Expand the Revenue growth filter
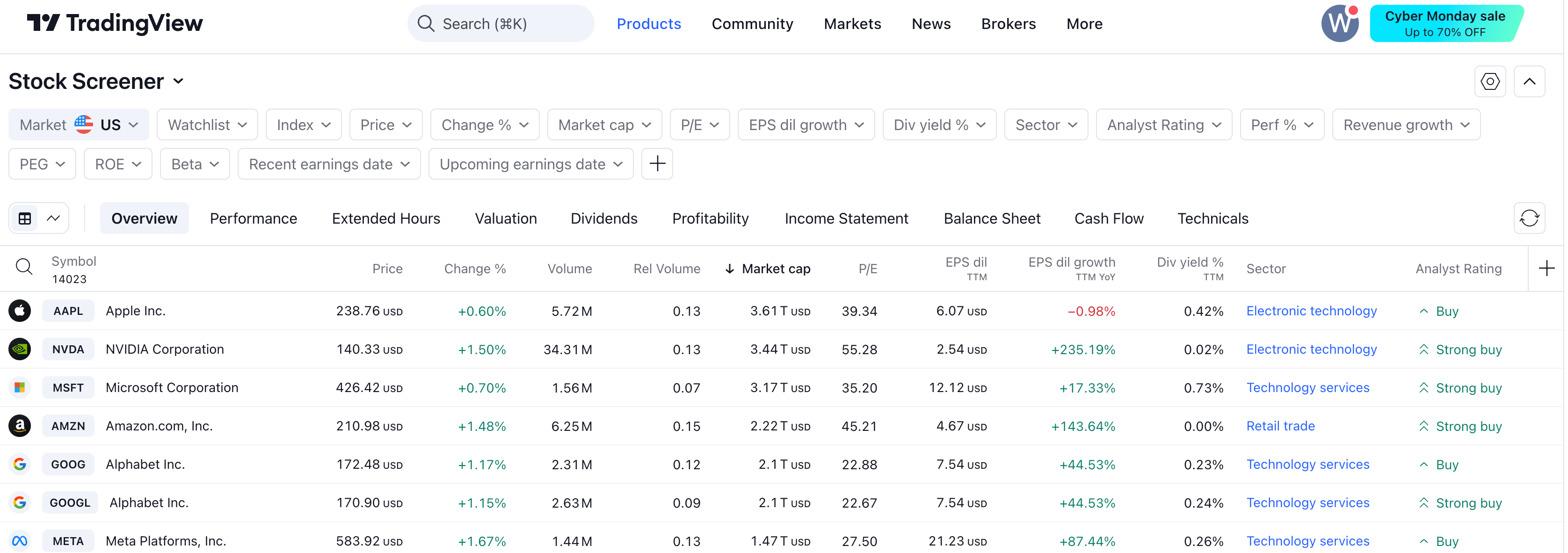1568x553 pixels. [x=1406, y=125]
